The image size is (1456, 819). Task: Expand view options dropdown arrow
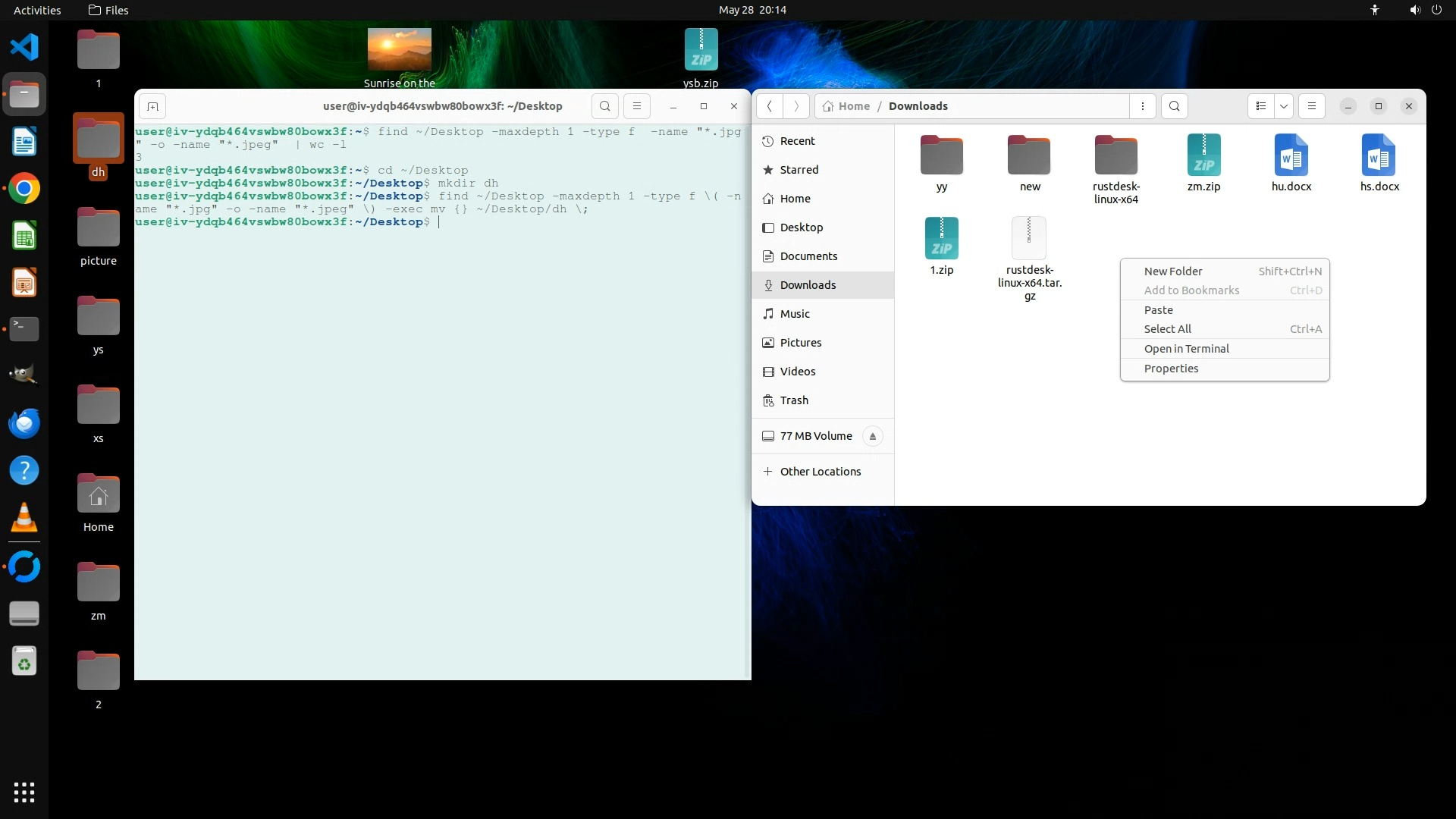pyautogui.click(x=1284, y=106)
